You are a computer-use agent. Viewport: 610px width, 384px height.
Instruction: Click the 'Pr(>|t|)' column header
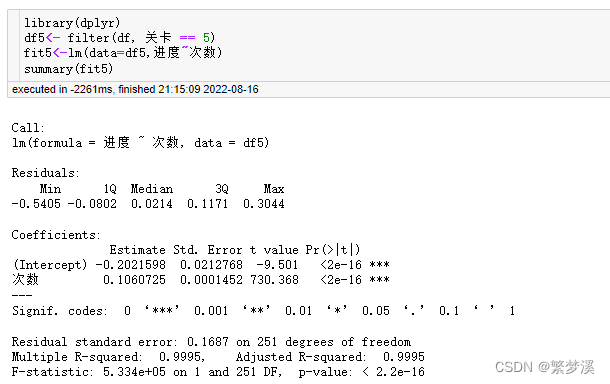point(333,250)
